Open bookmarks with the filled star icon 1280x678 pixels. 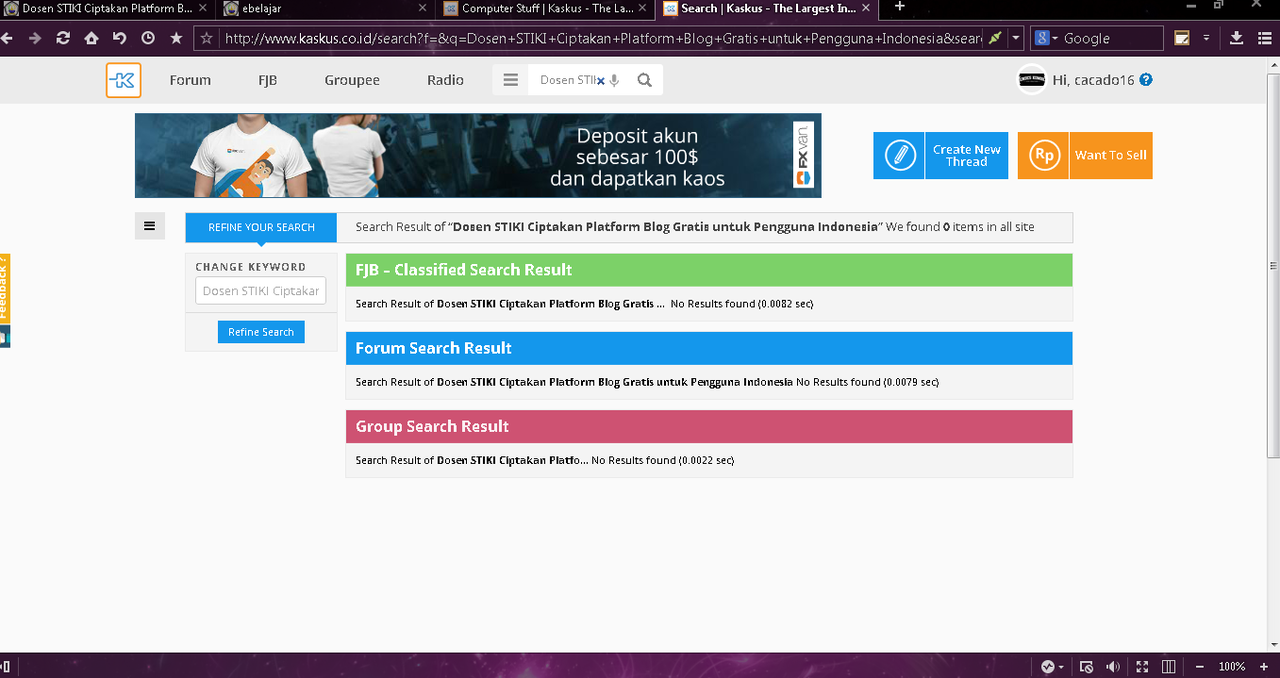coord(176,38)
